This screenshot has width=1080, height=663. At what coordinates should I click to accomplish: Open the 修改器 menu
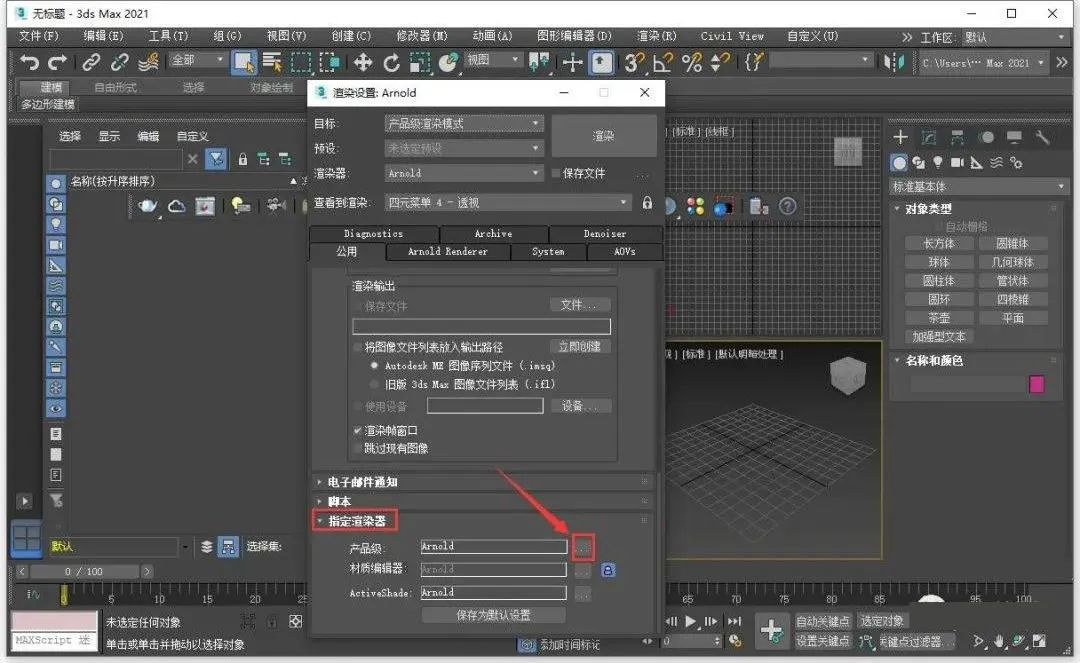point(422,36)
